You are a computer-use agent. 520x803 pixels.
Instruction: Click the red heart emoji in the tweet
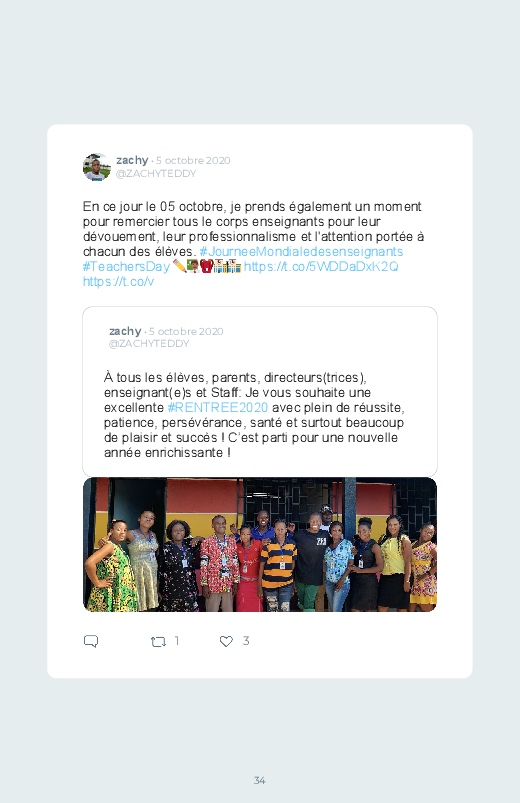206,266
